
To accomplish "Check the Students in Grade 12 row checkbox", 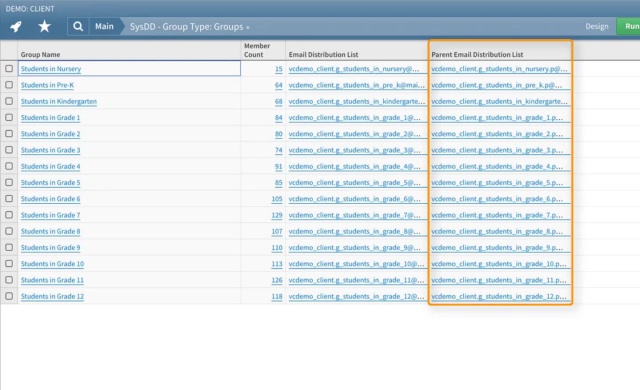I will tap(9, 296).
